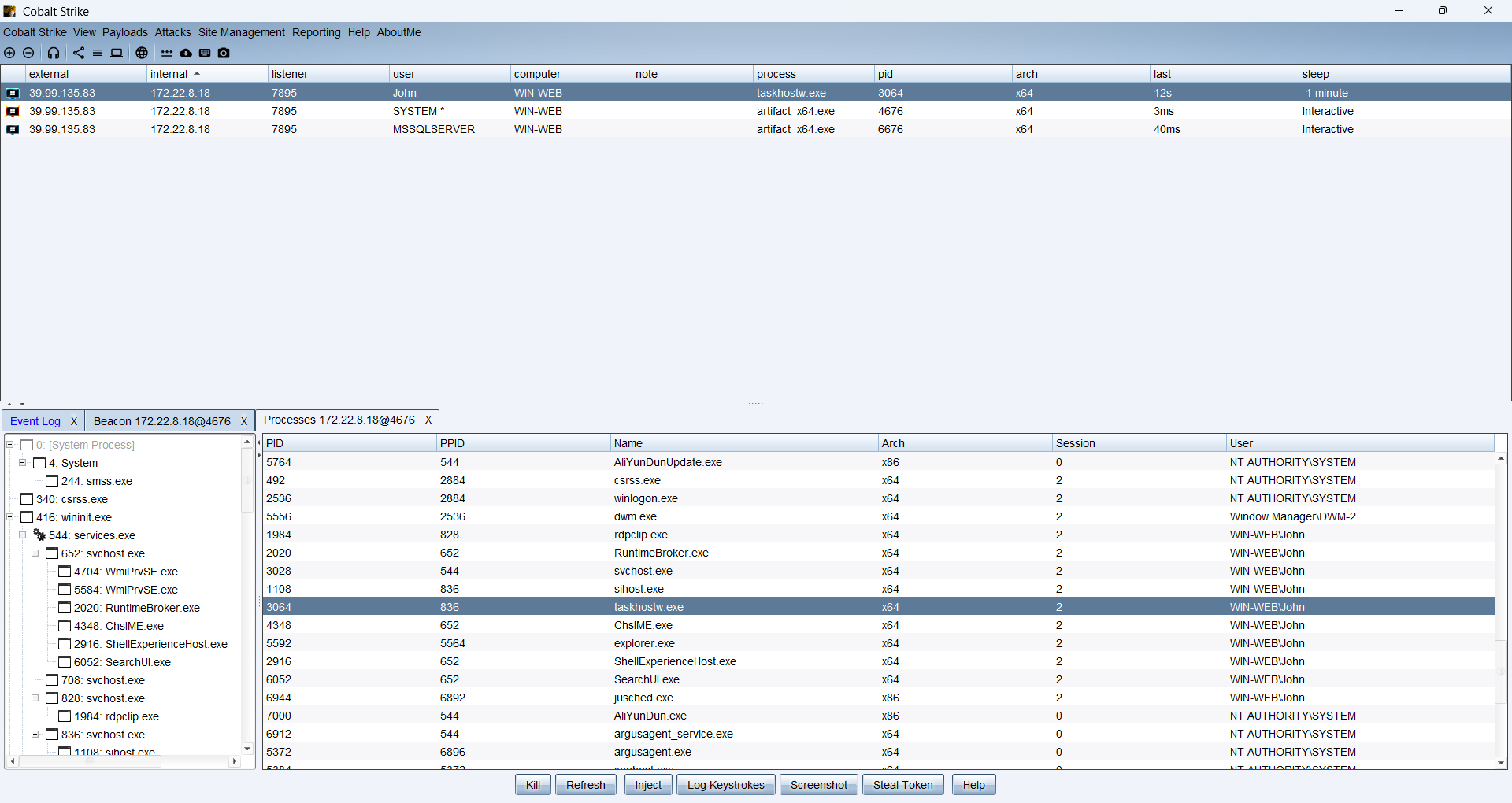
Task: Collapse the 0: [System Process] tree node
Action: click(x=10, y=445)
